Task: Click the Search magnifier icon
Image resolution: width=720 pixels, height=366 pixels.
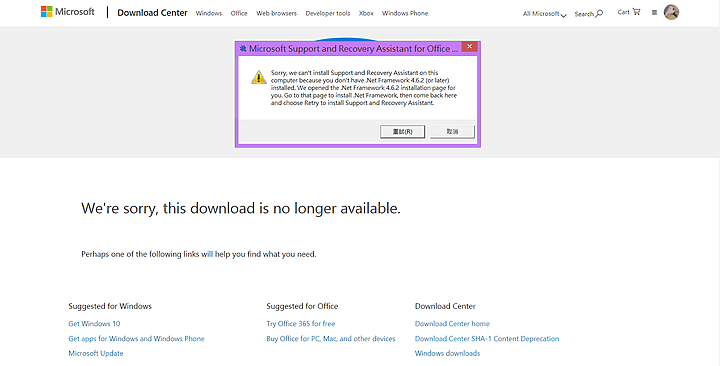Action: pyautogui.click(x=599, y=13)
